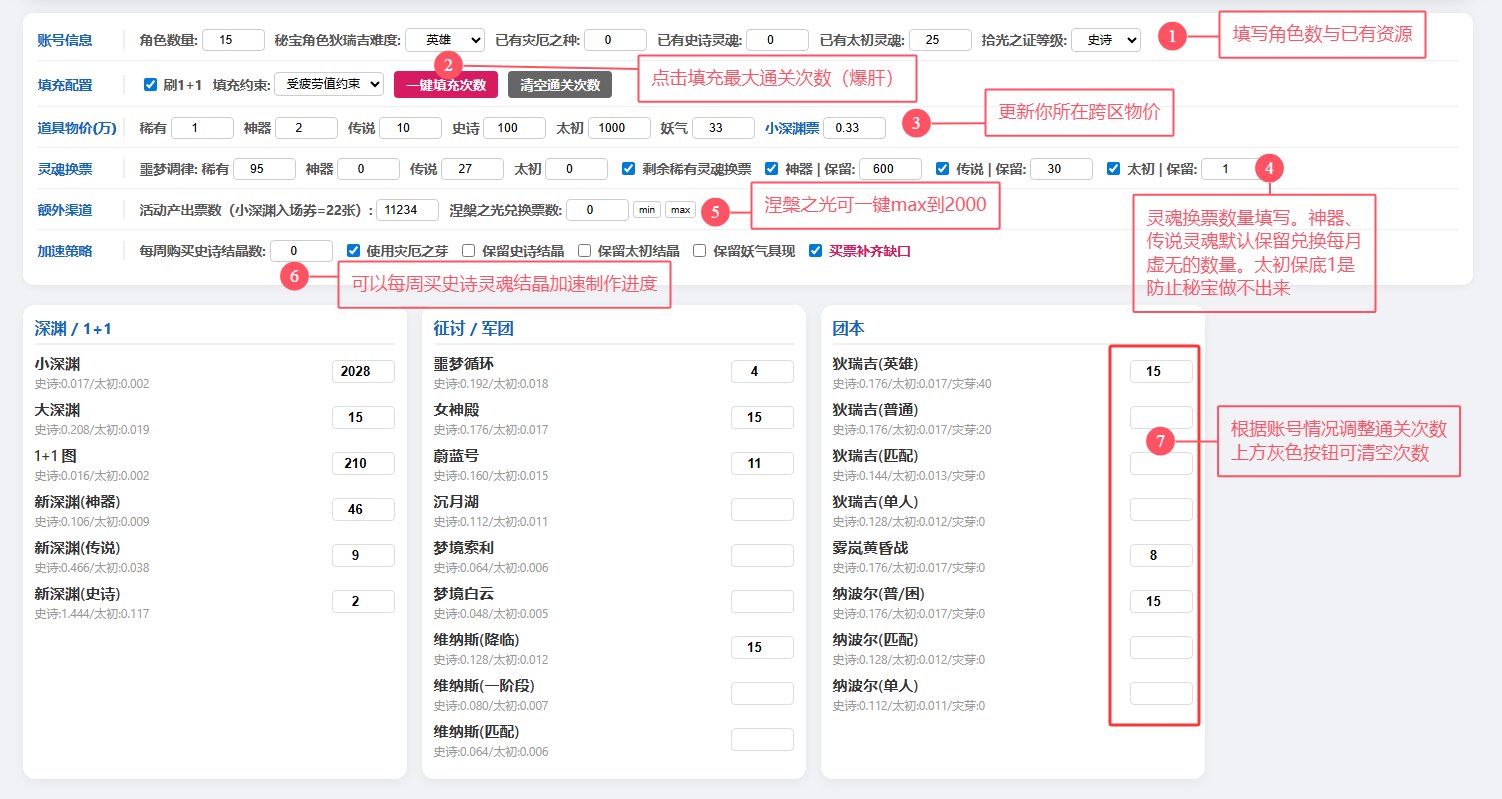Disable the 使用灾厄之芽 option
Screen dimensions: 1502x799
[351, 250]
